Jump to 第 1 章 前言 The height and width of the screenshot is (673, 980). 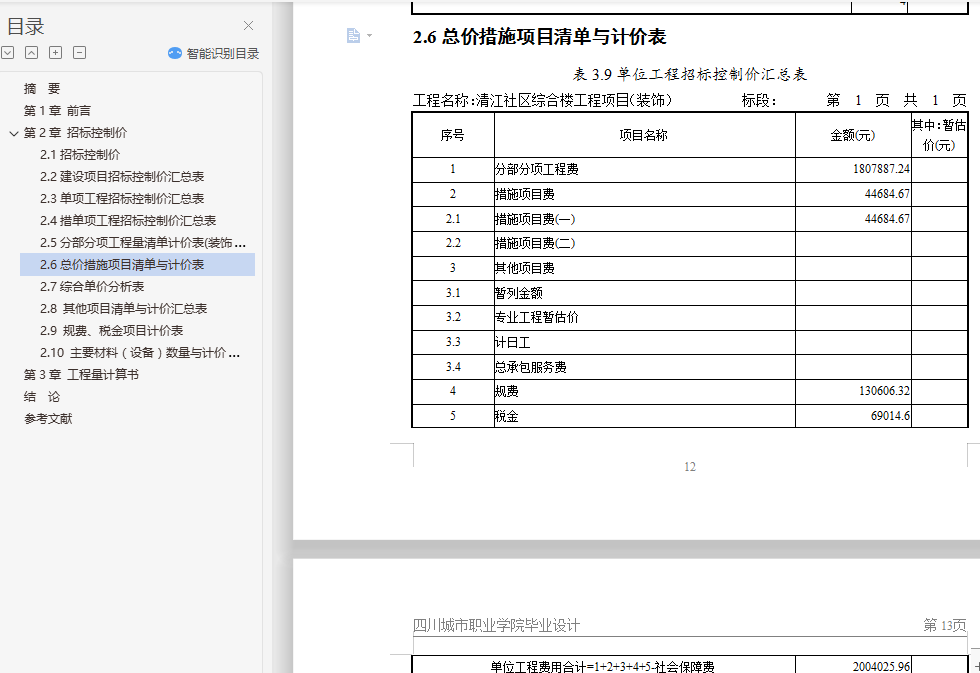(58, 111)
